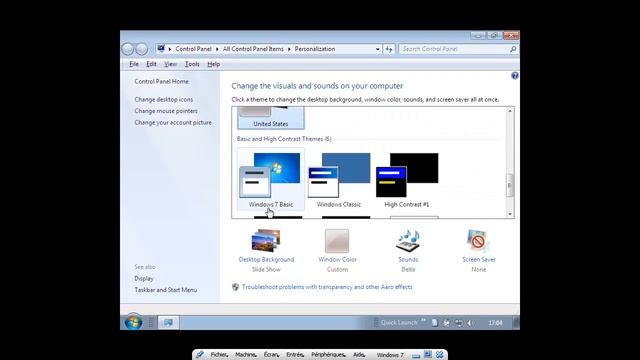Click the All Control Panel Items breadcrumb

click(x=253, y=49)
